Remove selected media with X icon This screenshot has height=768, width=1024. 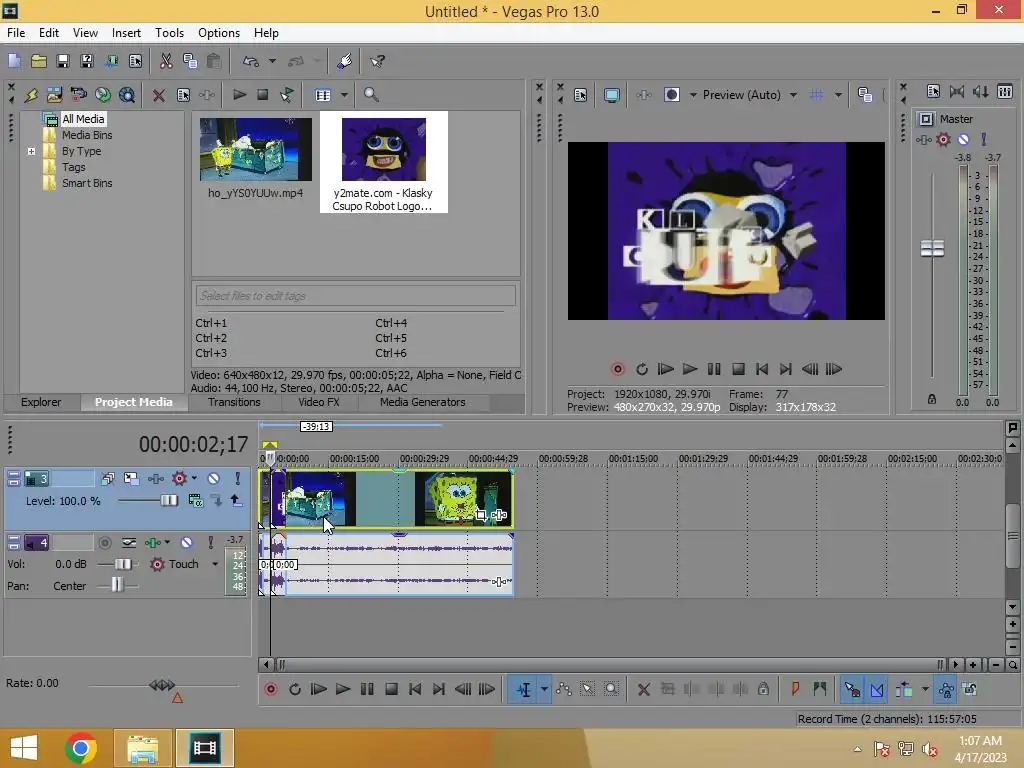(x=158, y=95)
